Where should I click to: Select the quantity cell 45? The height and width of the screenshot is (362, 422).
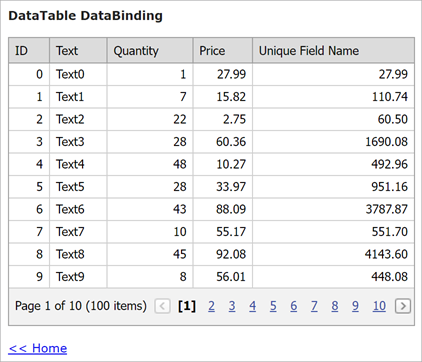tap(150, 254)
